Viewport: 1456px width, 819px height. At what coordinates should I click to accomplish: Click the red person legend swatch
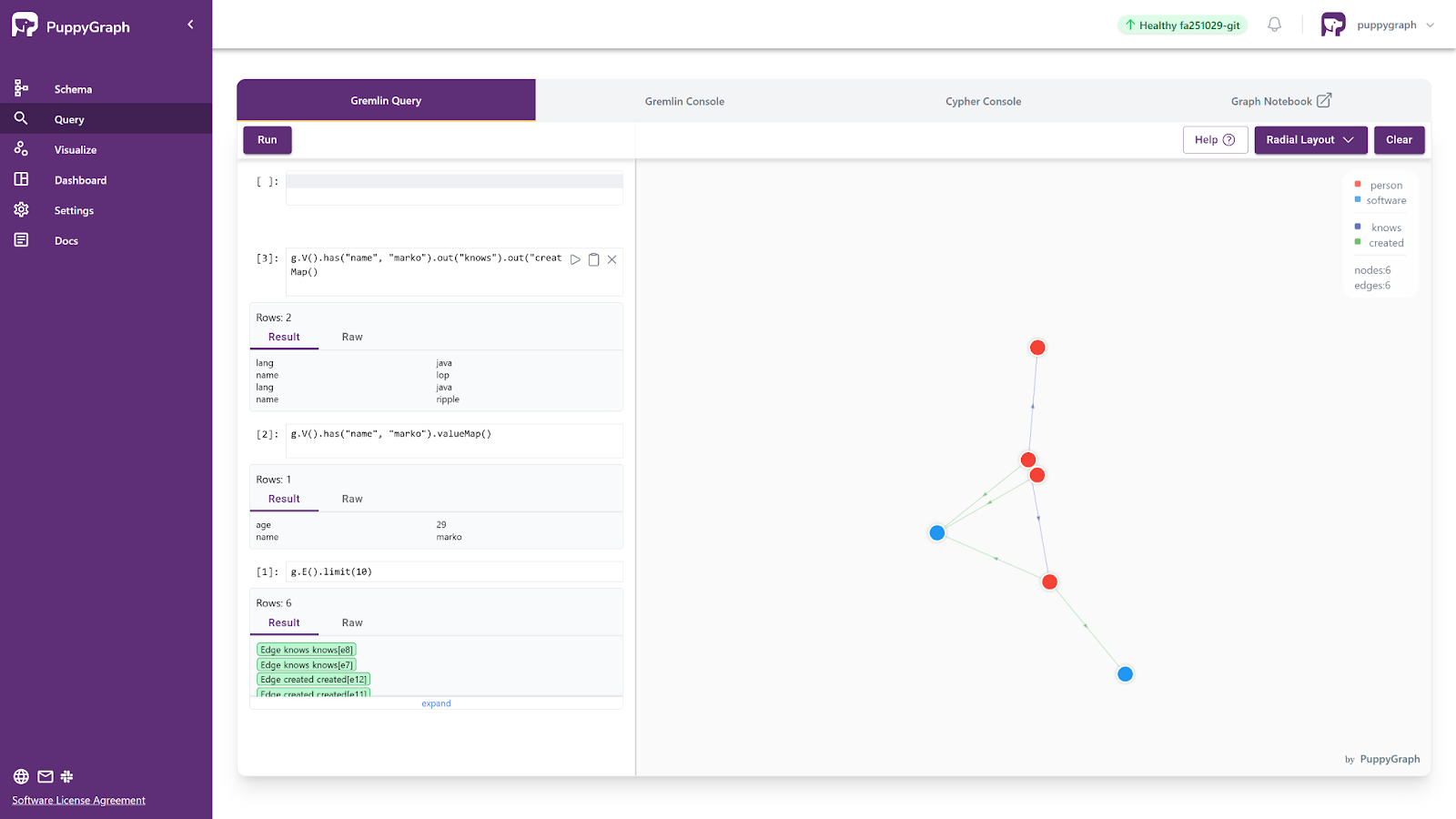tap(1358, 185)
